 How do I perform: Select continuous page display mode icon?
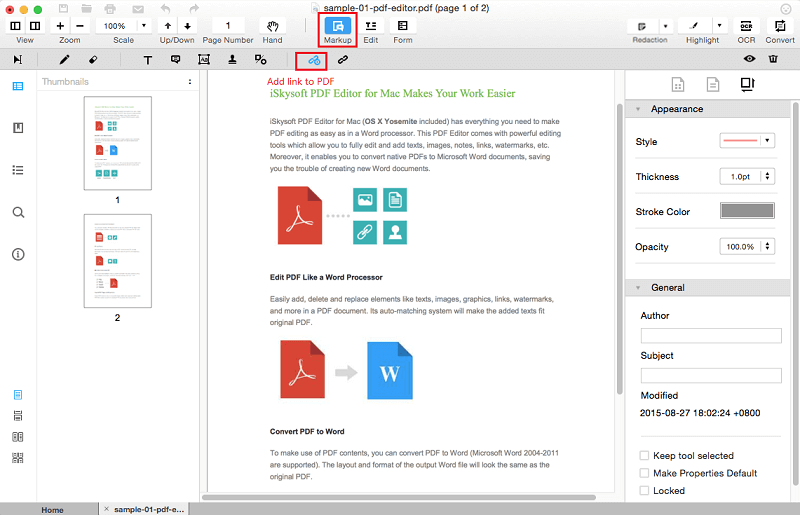[18, 415]
